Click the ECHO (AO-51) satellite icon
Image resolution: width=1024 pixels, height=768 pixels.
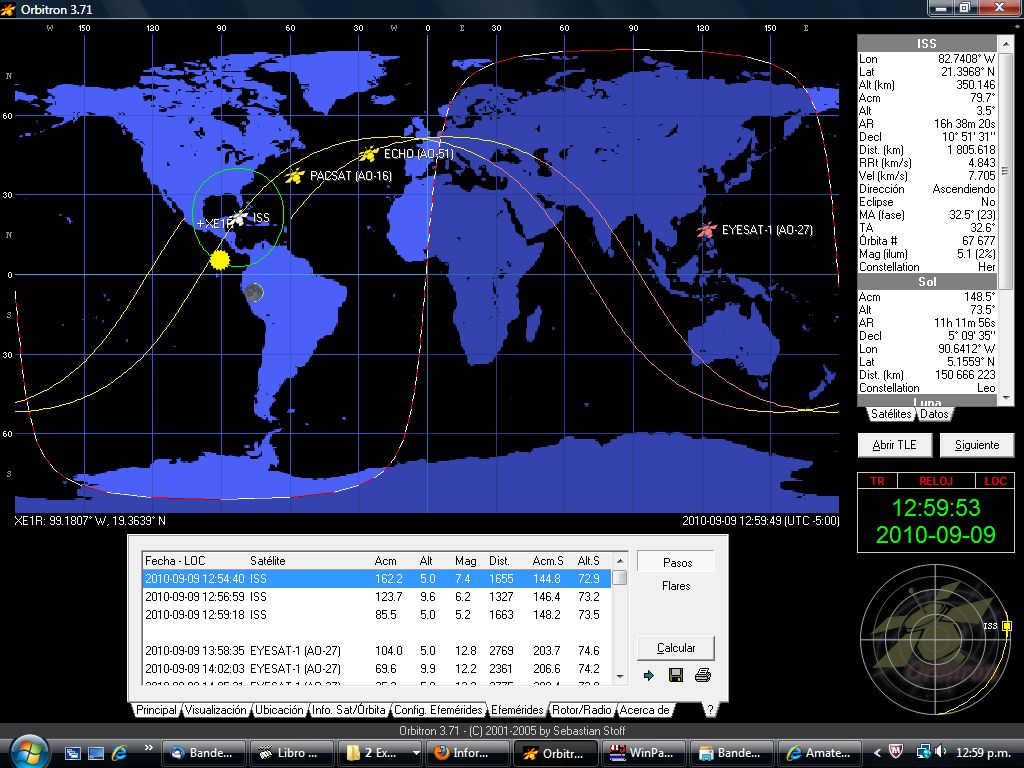pyautogui.click(x=369, y=154)
